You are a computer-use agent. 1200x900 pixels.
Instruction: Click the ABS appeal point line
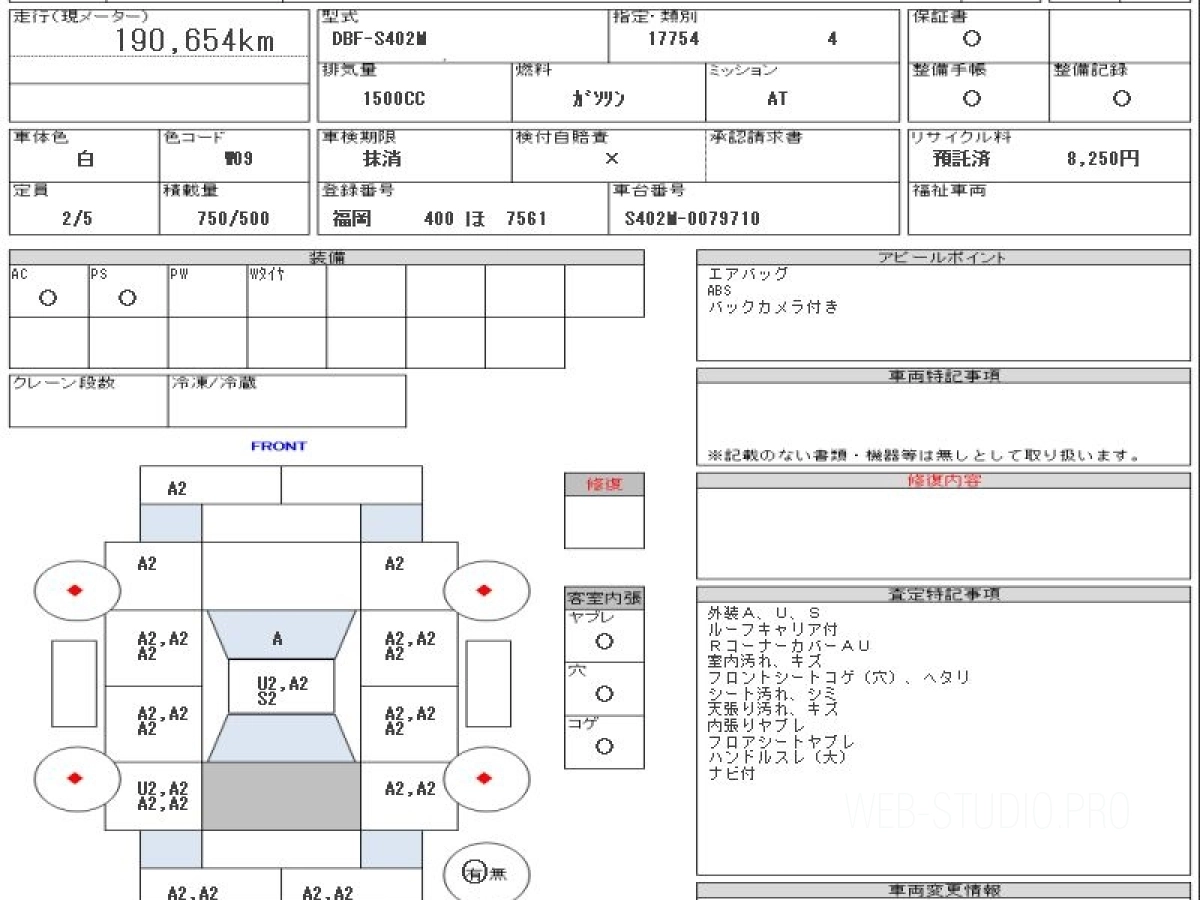720,290
